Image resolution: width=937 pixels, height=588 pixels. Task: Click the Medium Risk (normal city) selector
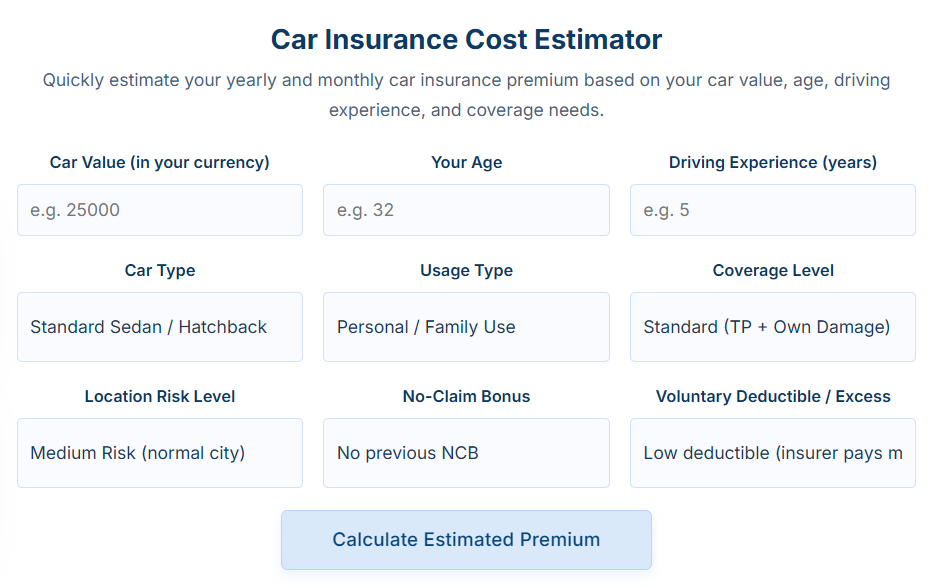(160, 453)
